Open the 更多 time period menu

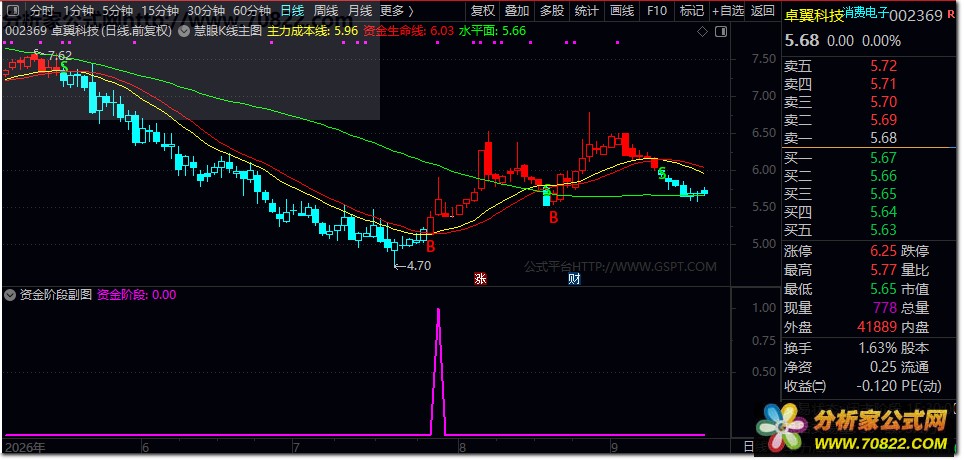pos(397,10)
